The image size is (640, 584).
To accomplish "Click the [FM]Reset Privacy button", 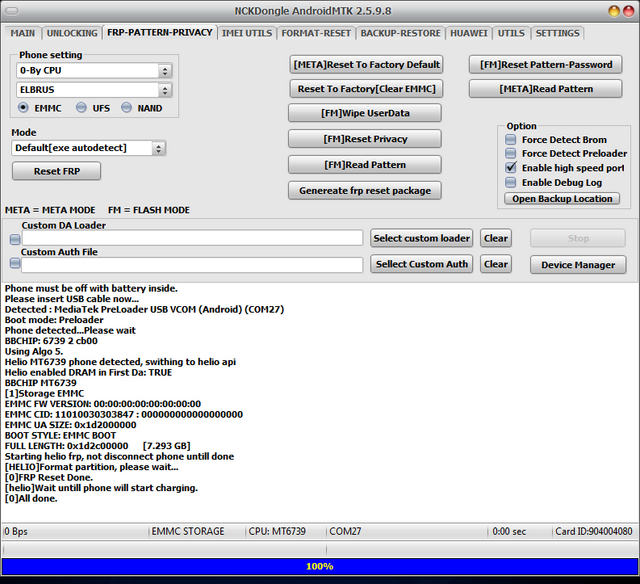I will [x=365, y=139].
